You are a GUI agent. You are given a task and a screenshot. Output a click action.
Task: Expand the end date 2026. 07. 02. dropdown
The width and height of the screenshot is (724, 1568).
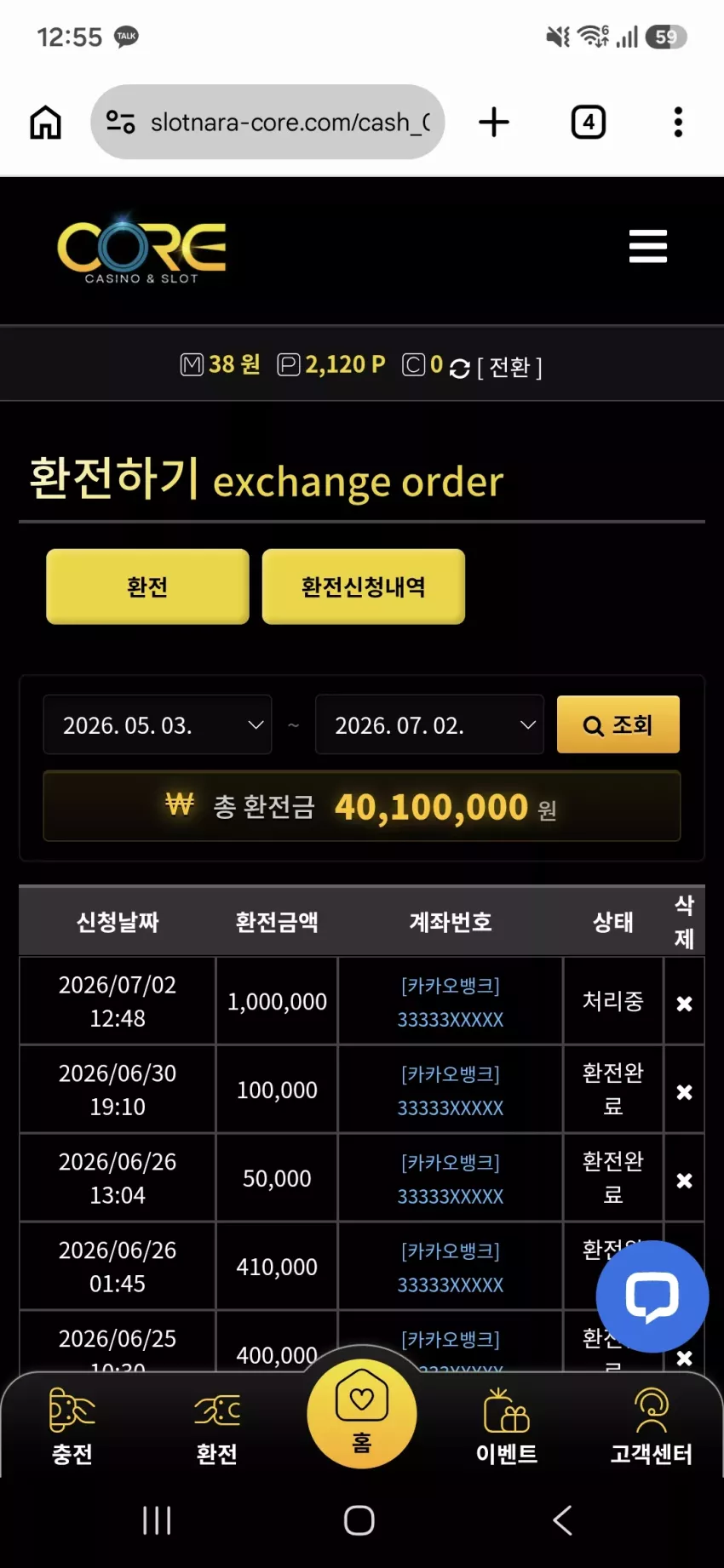(x=429, y=724)
